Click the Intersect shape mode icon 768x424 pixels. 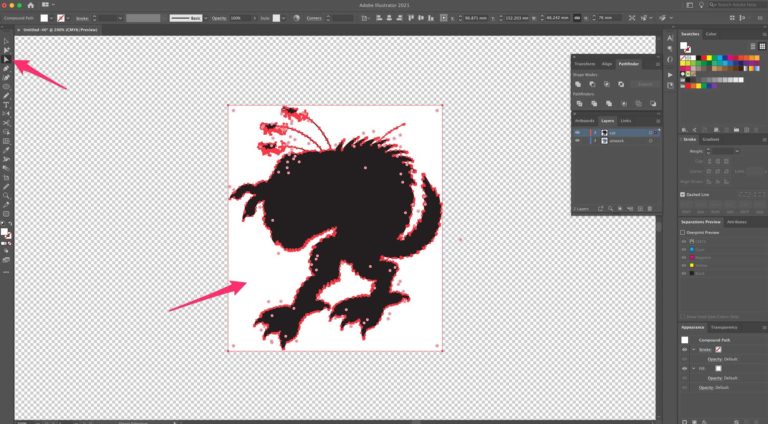(x=606, y=84)
